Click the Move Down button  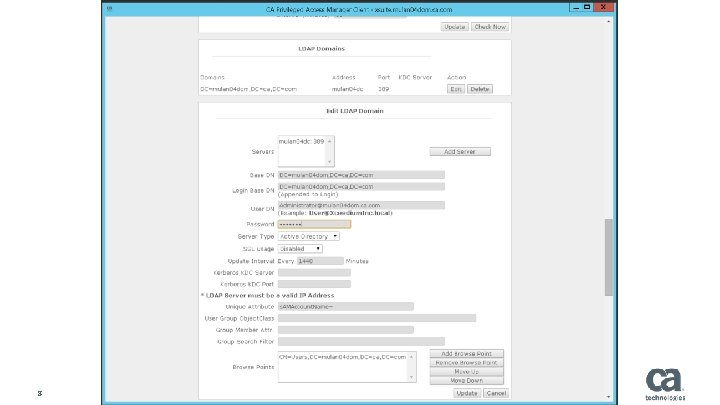(467, 381)
